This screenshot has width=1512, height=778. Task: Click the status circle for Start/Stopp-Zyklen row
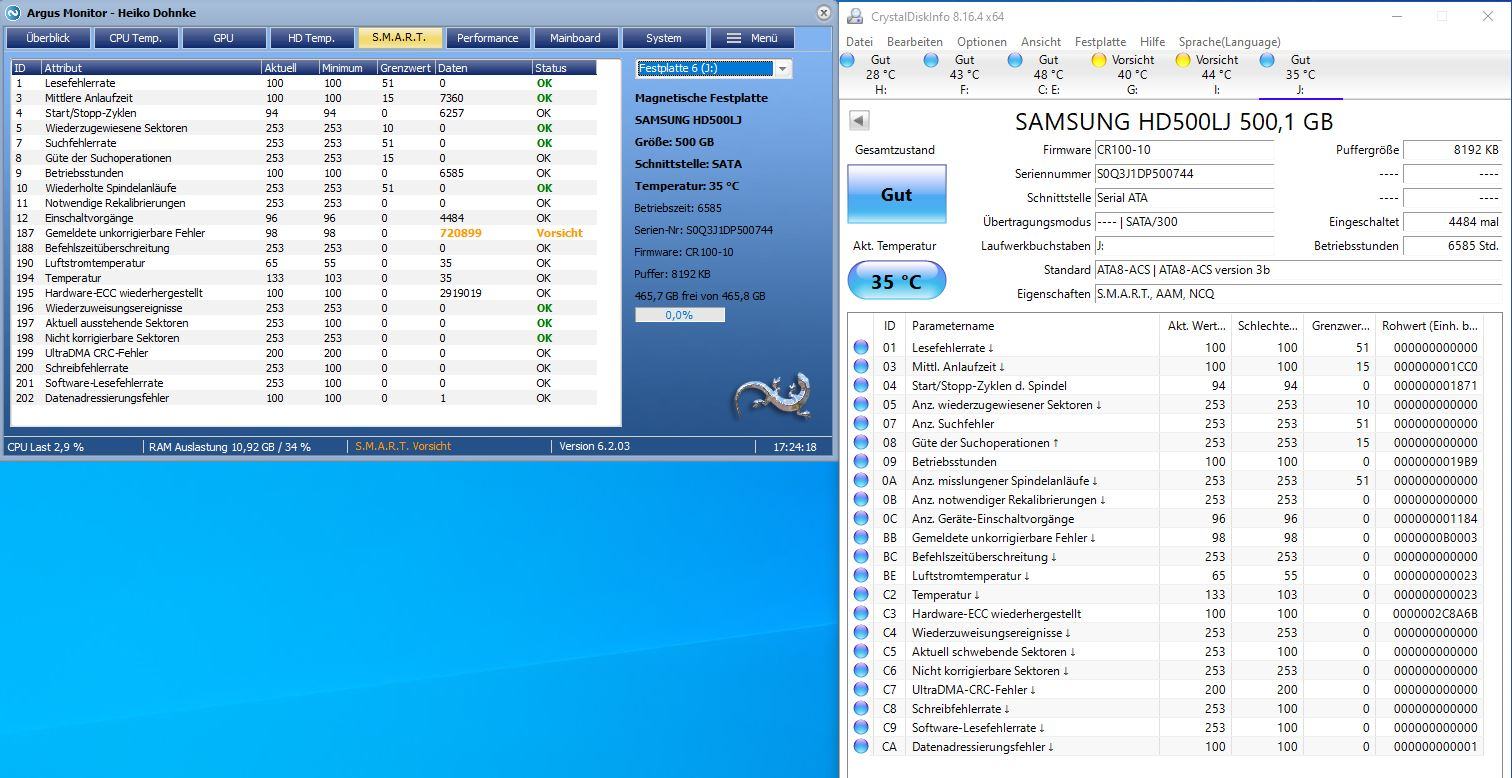860,385
